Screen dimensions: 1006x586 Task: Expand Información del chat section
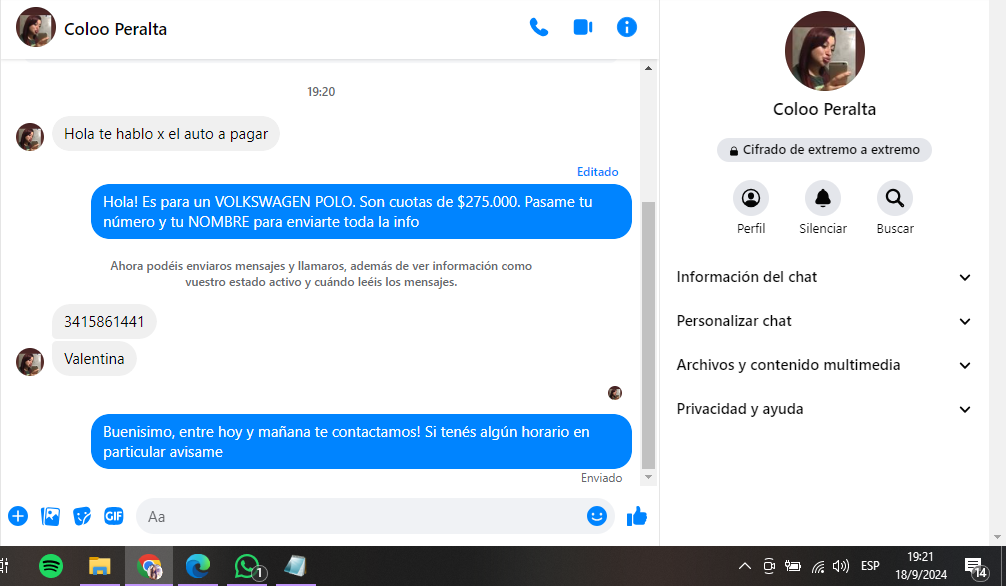[x=824, y=277]
